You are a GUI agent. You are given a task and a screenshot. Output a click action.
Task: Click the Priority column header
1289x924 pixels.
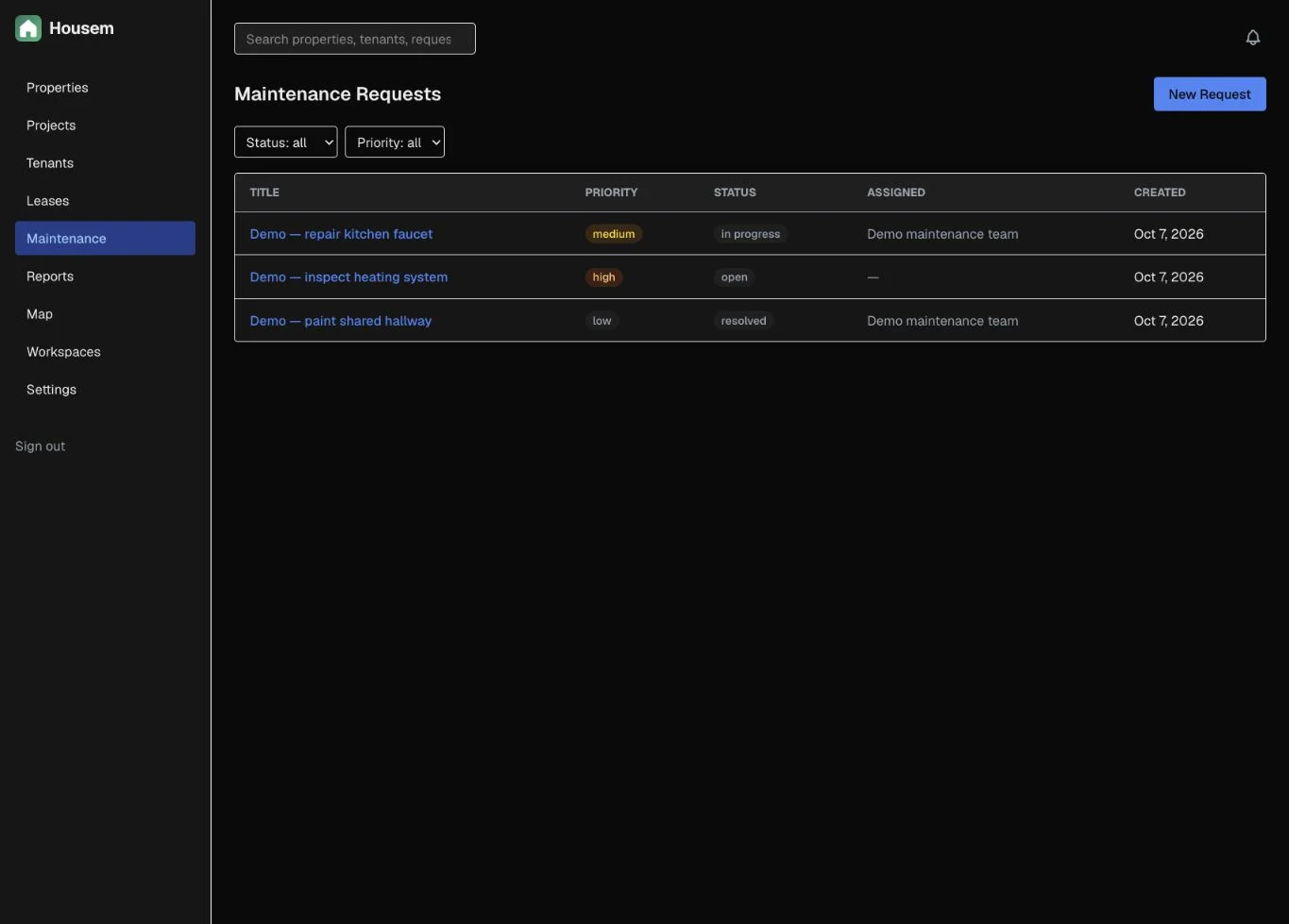[611, 193]
